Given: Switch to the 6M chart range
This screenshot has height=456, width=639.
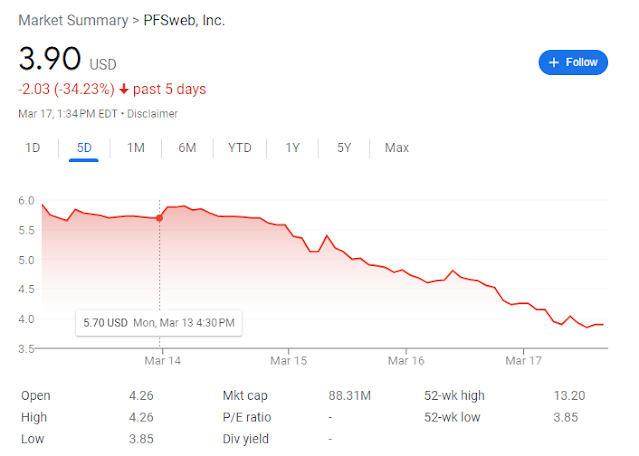Looking at the screenshot, I should click(x=187, y=148).
